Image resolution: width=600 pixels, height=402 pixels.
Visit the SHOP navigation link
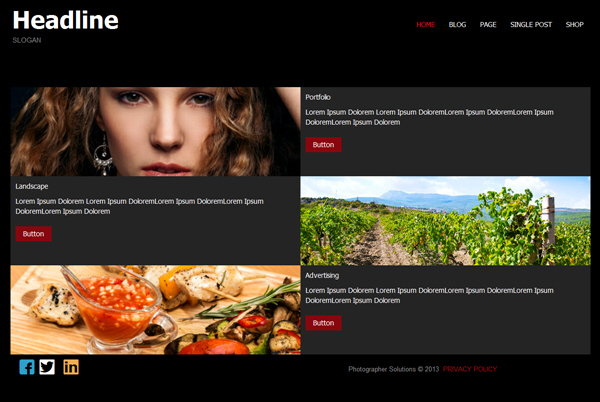574,24
